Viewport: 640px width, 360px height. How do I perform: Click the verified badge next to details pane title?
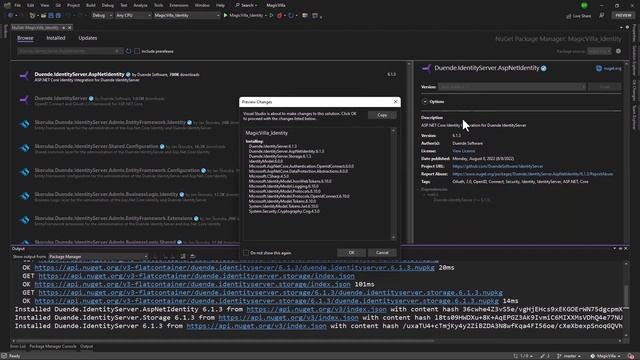coord(544,68)
